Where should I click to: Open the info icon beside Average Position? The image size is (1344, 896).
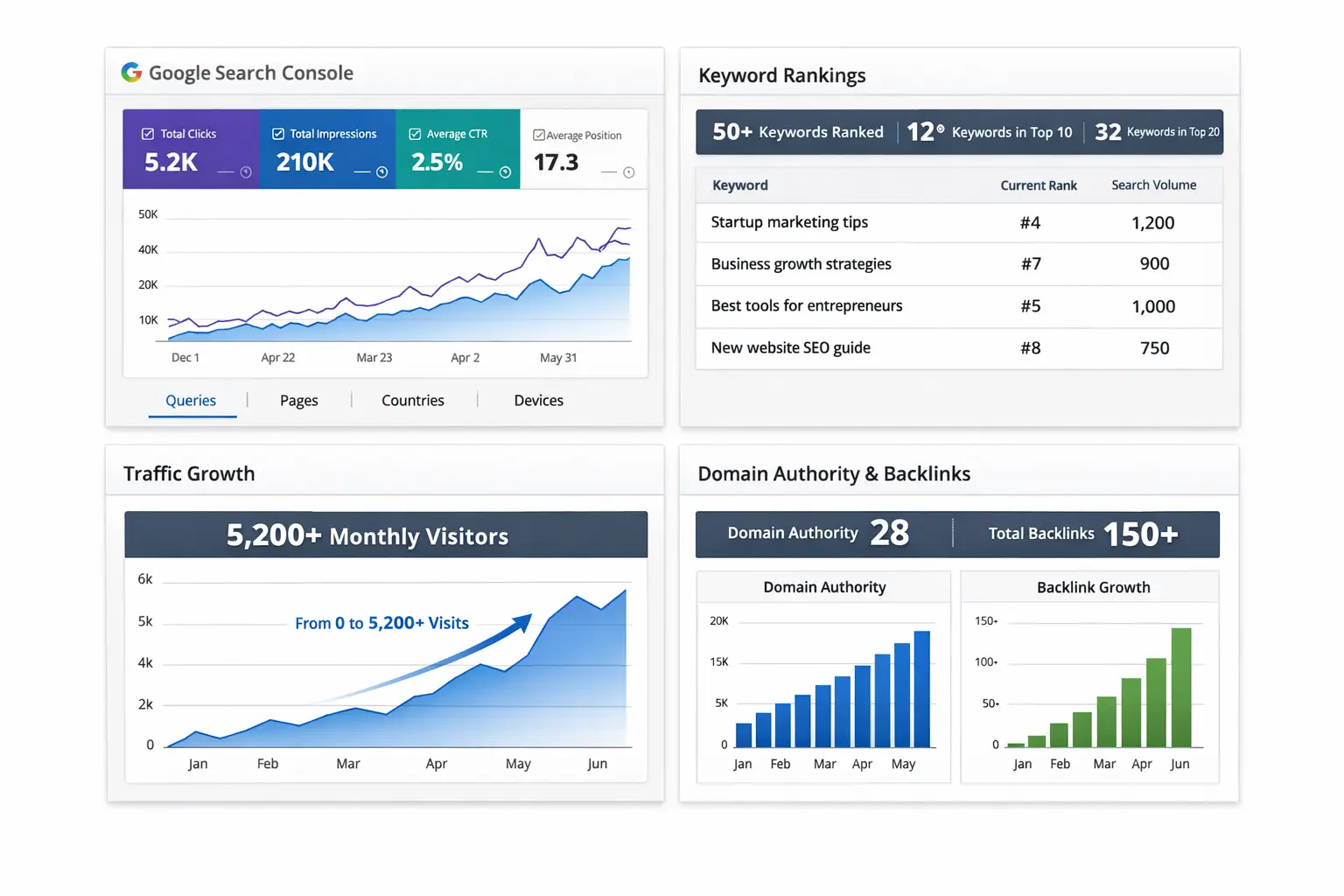click(x=627, y=173)
